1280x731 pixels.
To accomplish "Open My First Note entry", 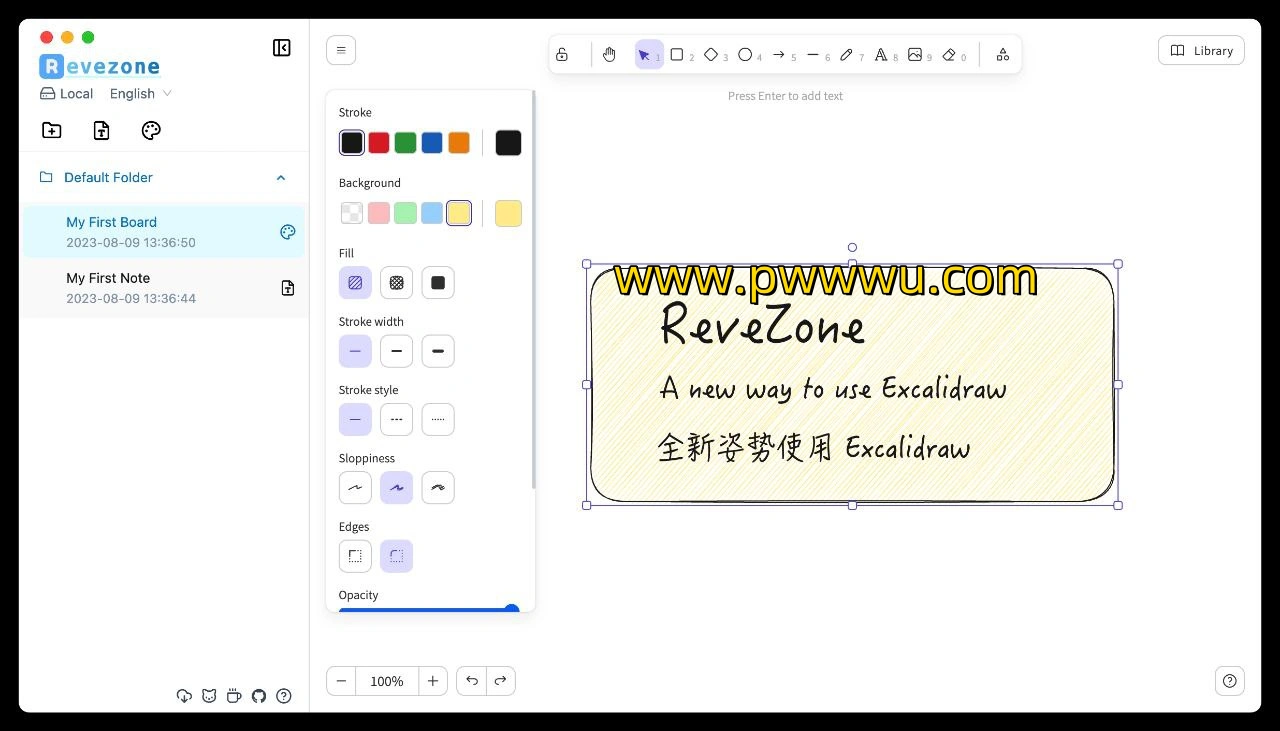I will point(163,288).
